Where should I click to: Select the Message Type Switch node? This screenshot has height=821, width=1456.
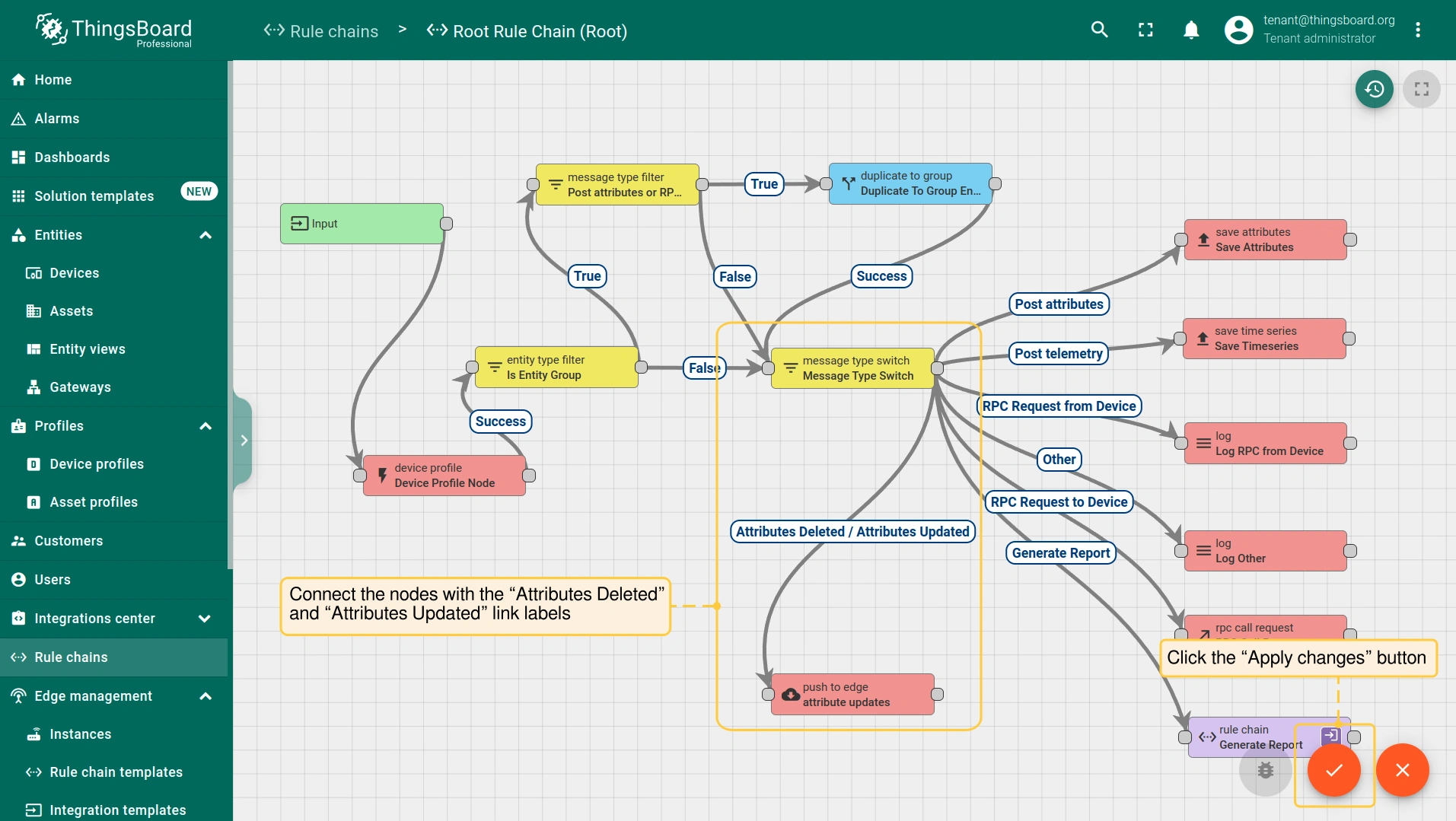tap(852, 368)
